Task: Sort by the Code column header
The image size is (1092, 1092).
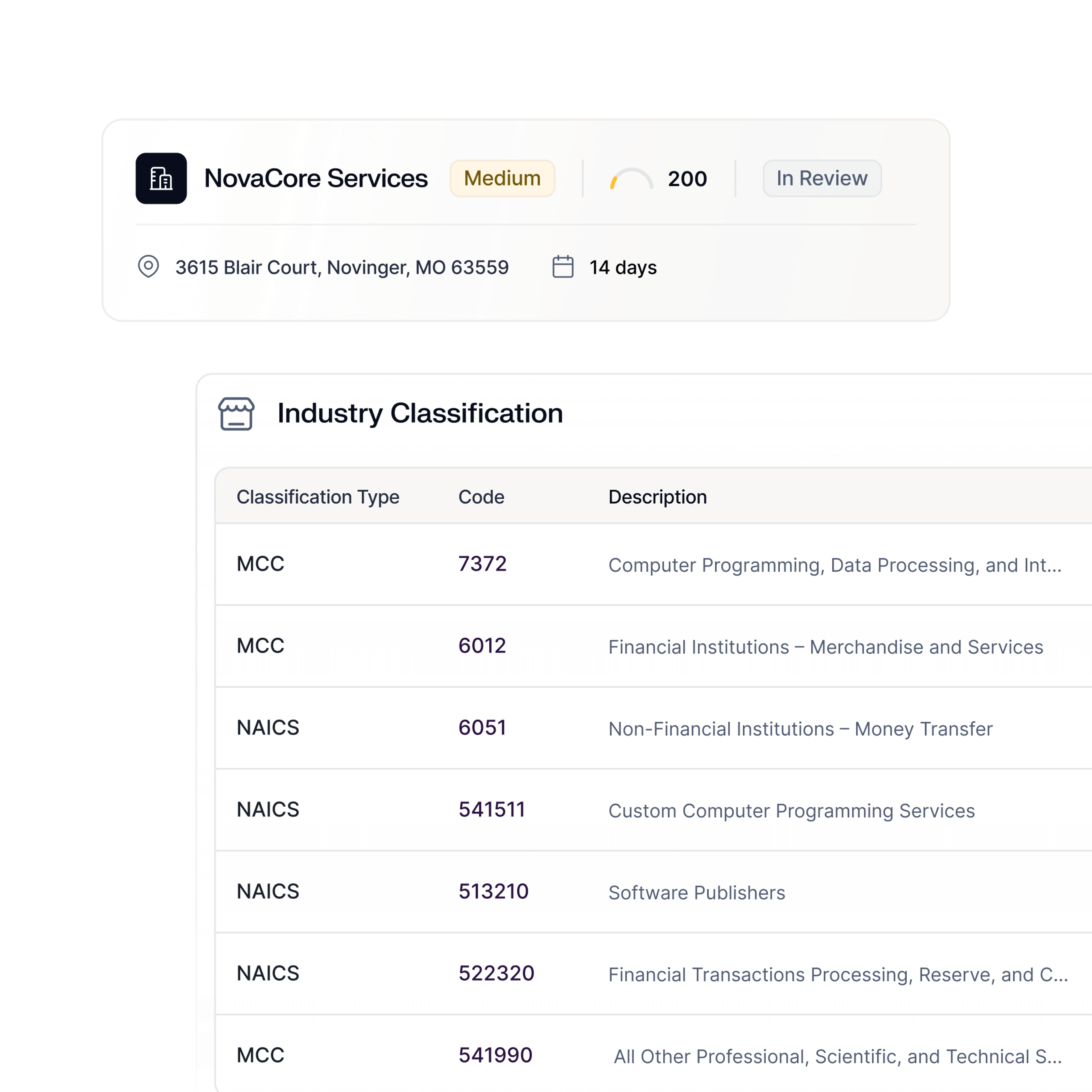Action: coord(481,497)
